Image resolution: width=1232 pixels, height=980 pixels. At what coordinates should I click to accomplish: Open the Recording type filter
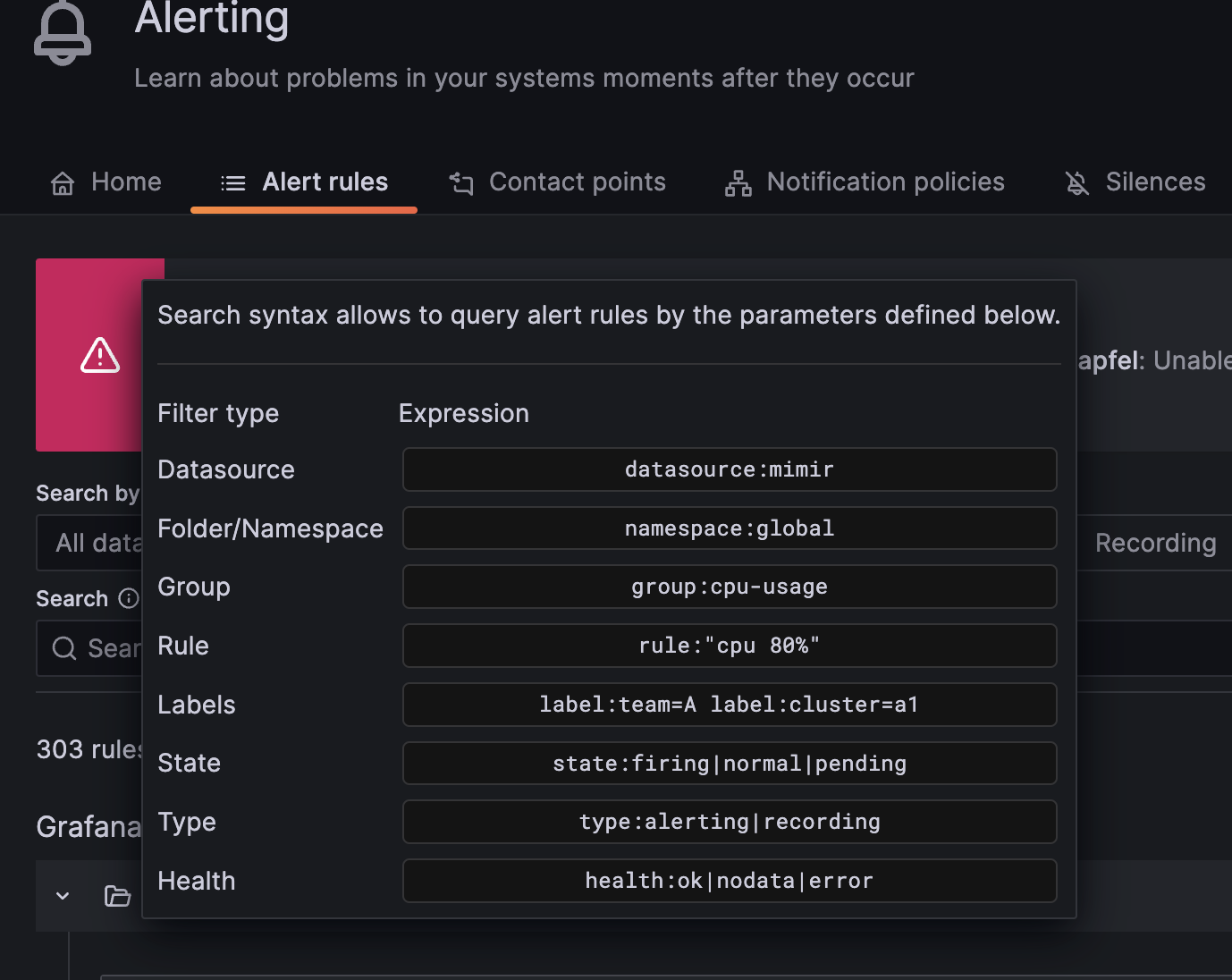pyautogui.click(x=1155, y=542)
